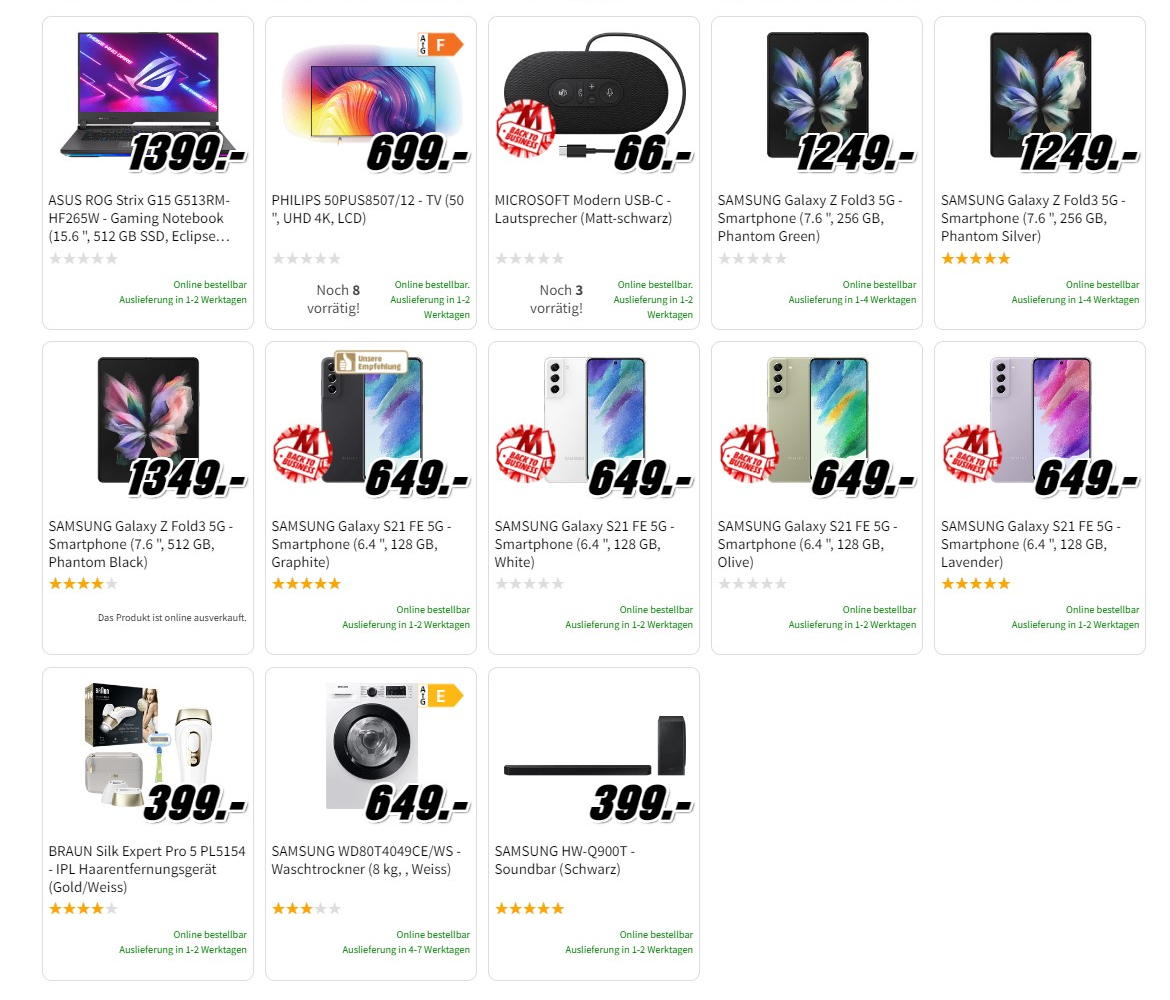Click the MICROSOFT Modern USB-C Lautsprecher title
The width and height of the screenshot is (1170, 1000).
click(x=583, y=209)
